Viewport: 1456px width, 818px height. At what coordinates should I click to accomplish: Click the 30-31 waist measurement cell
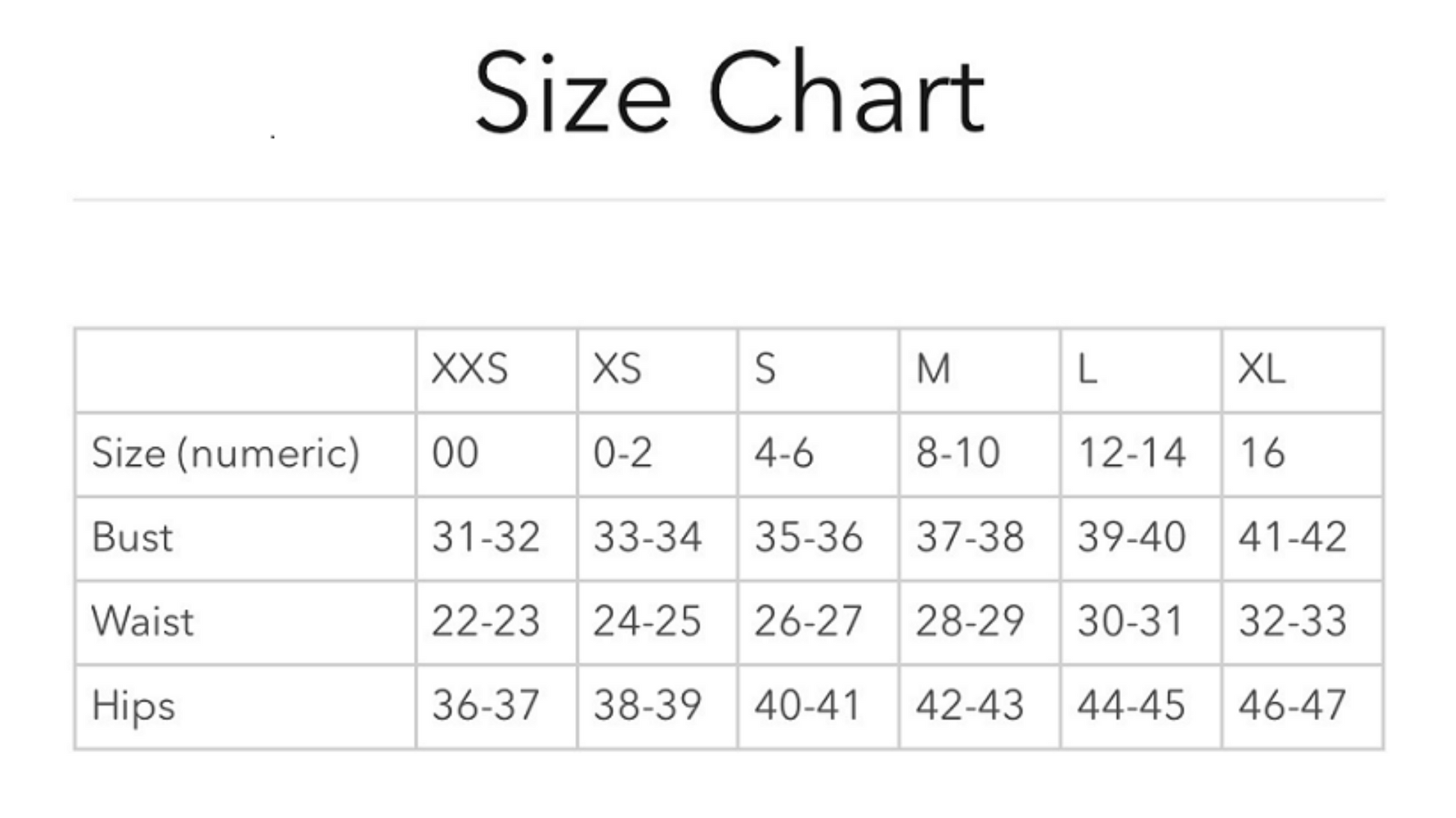(1130, 621)
